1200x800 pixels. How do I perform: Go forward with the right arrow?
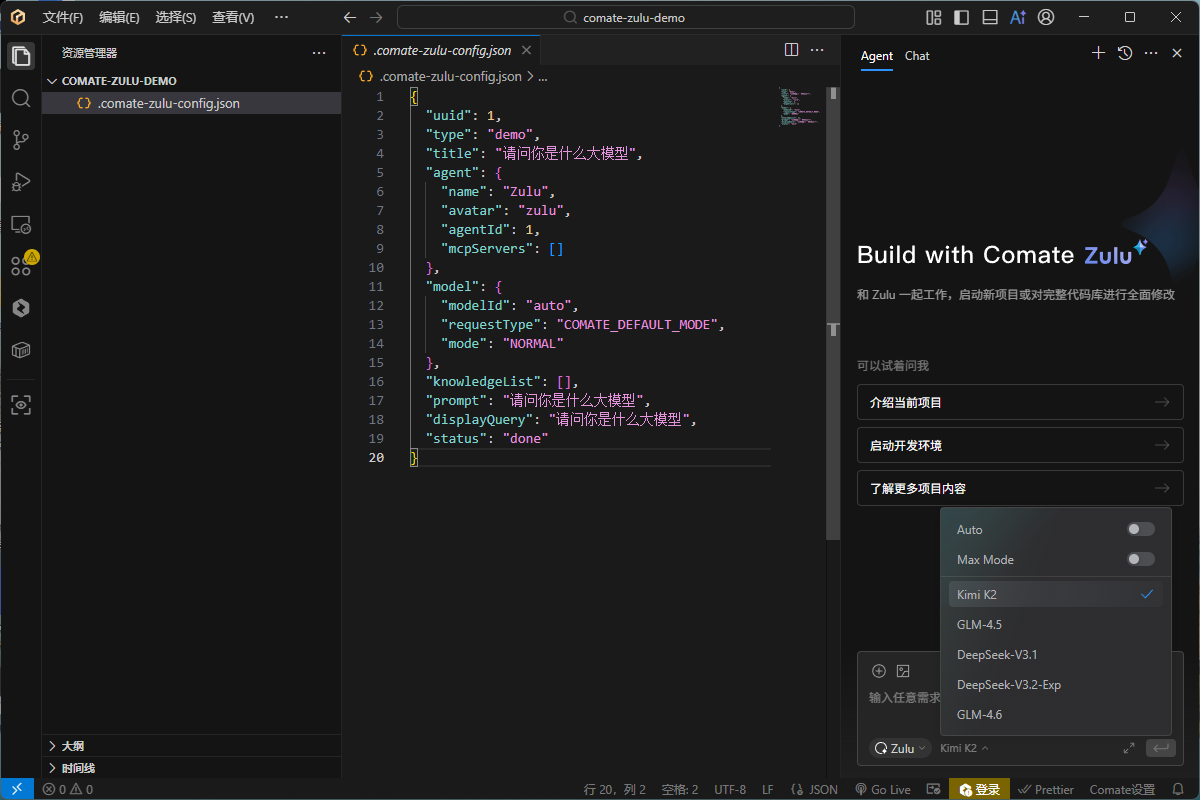pyautogui.click(x=376, y=17)
